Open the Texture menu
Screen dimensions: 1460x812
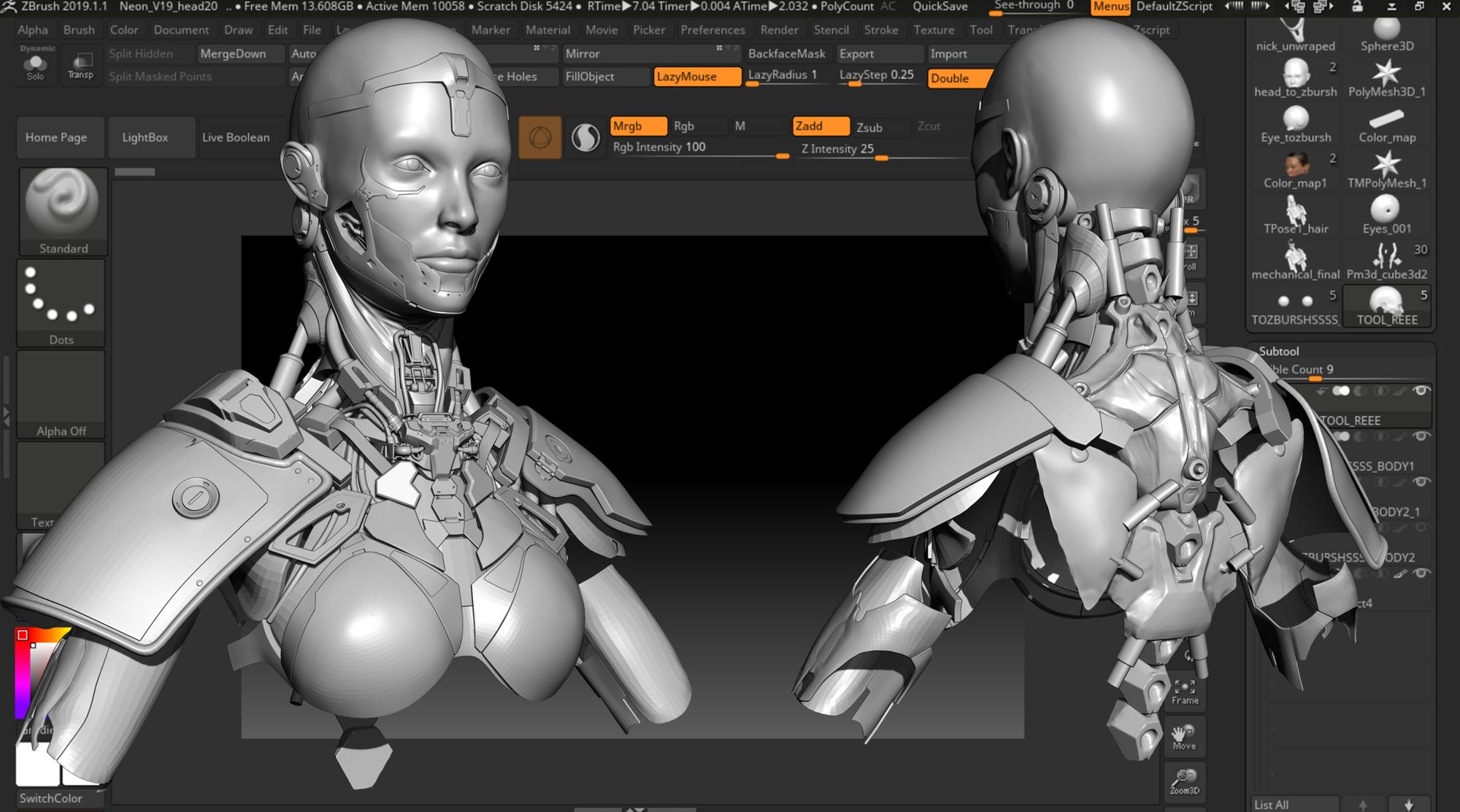(x=934, y=30)
